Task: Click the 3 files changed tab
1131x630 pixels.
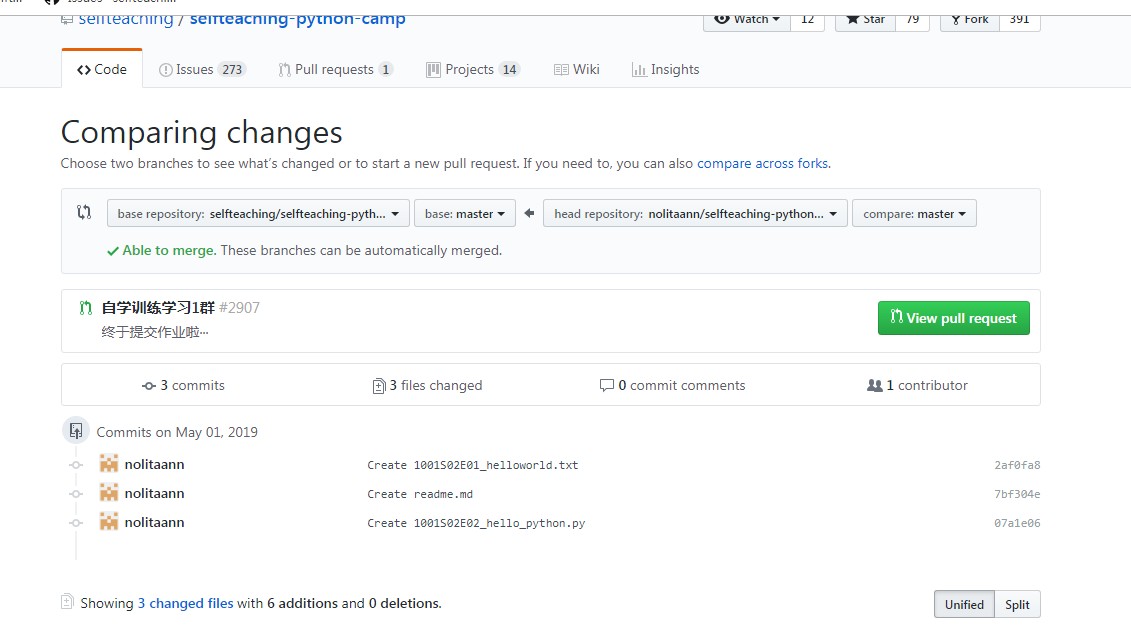Action: click(x=428, y=385)
